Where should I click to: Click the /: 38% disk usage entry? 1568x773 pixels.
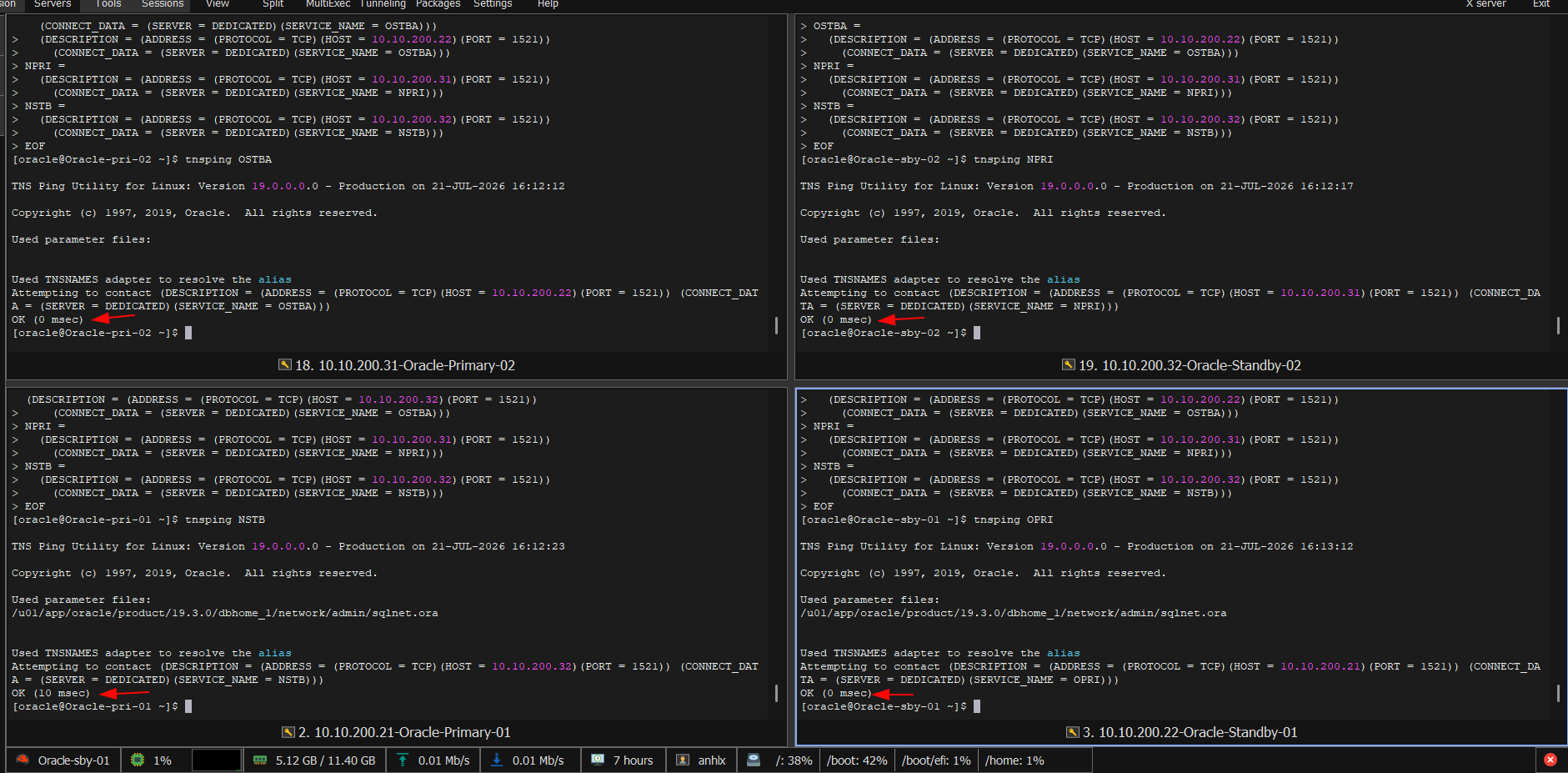(x=794, y=760)
